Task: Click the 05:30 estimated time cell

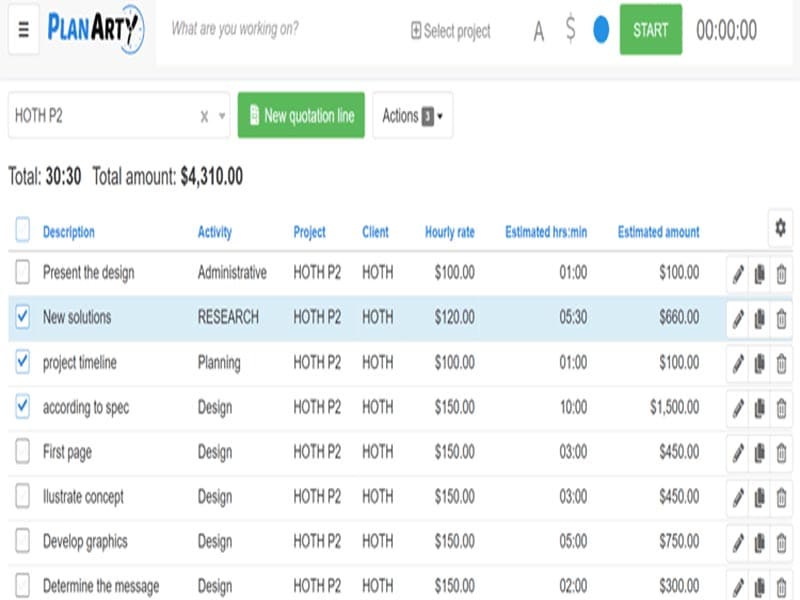Action: coord(573,317)
